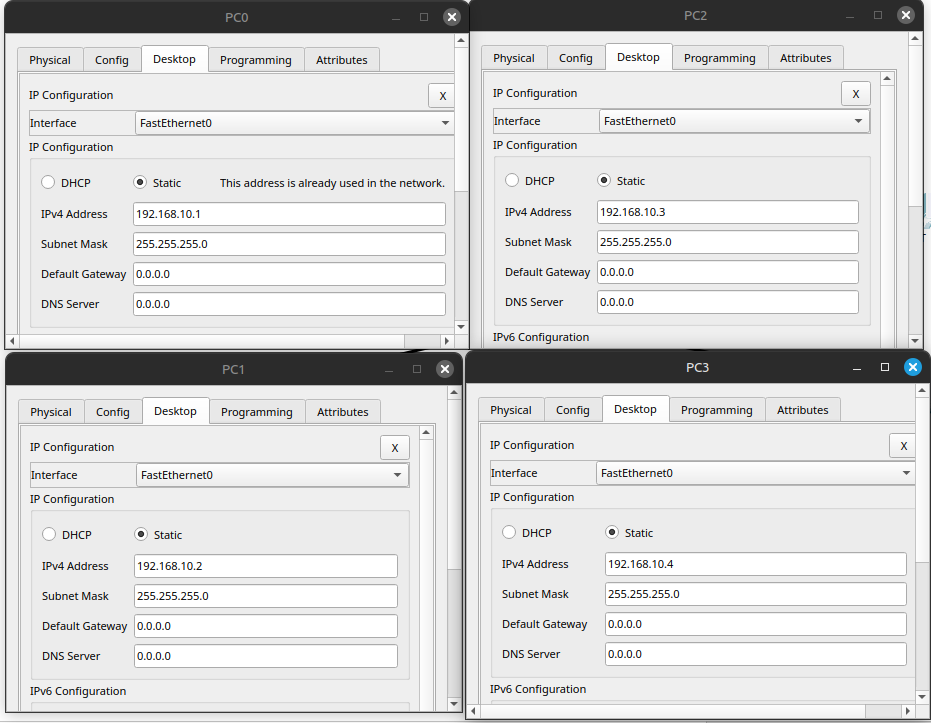
Task: Click IPv4 Address field 192.168.10.1 in PC0
Action: click(289, 214)
